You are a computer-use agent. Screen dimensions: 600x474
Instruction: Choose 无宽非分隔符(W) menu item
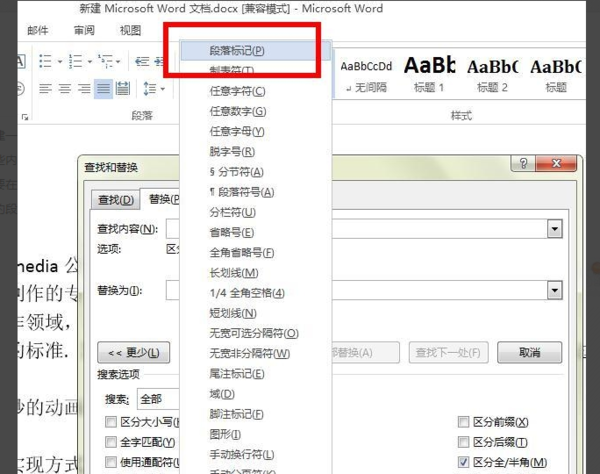tap(256, 353)
